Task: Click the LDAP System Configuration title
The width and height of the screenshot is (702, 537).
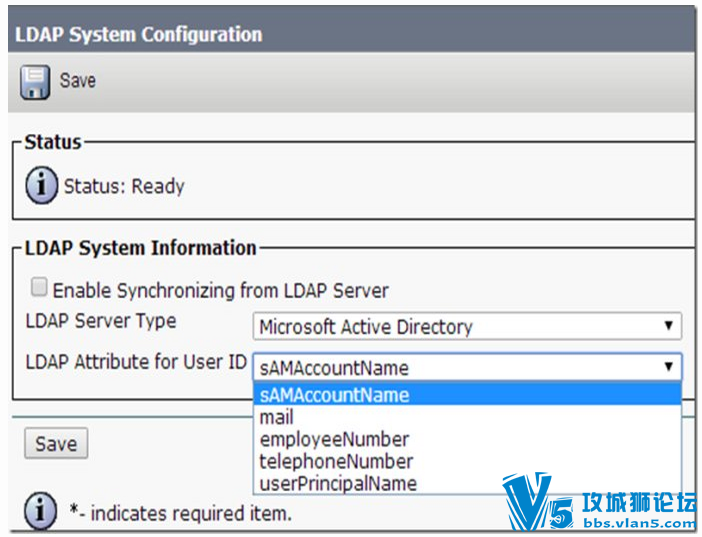Action: pos(139,34)
